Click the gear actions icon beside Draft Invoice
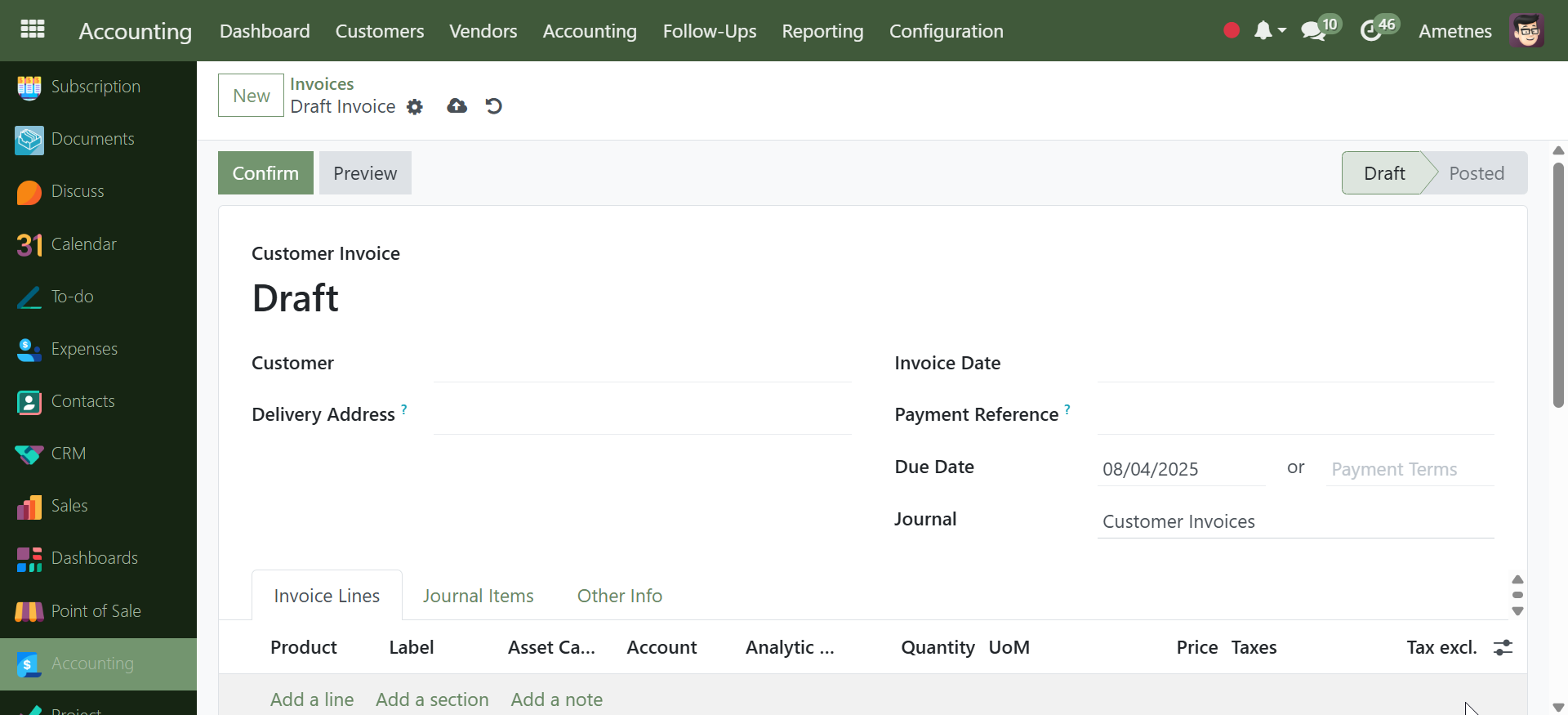 coord(415,107)
